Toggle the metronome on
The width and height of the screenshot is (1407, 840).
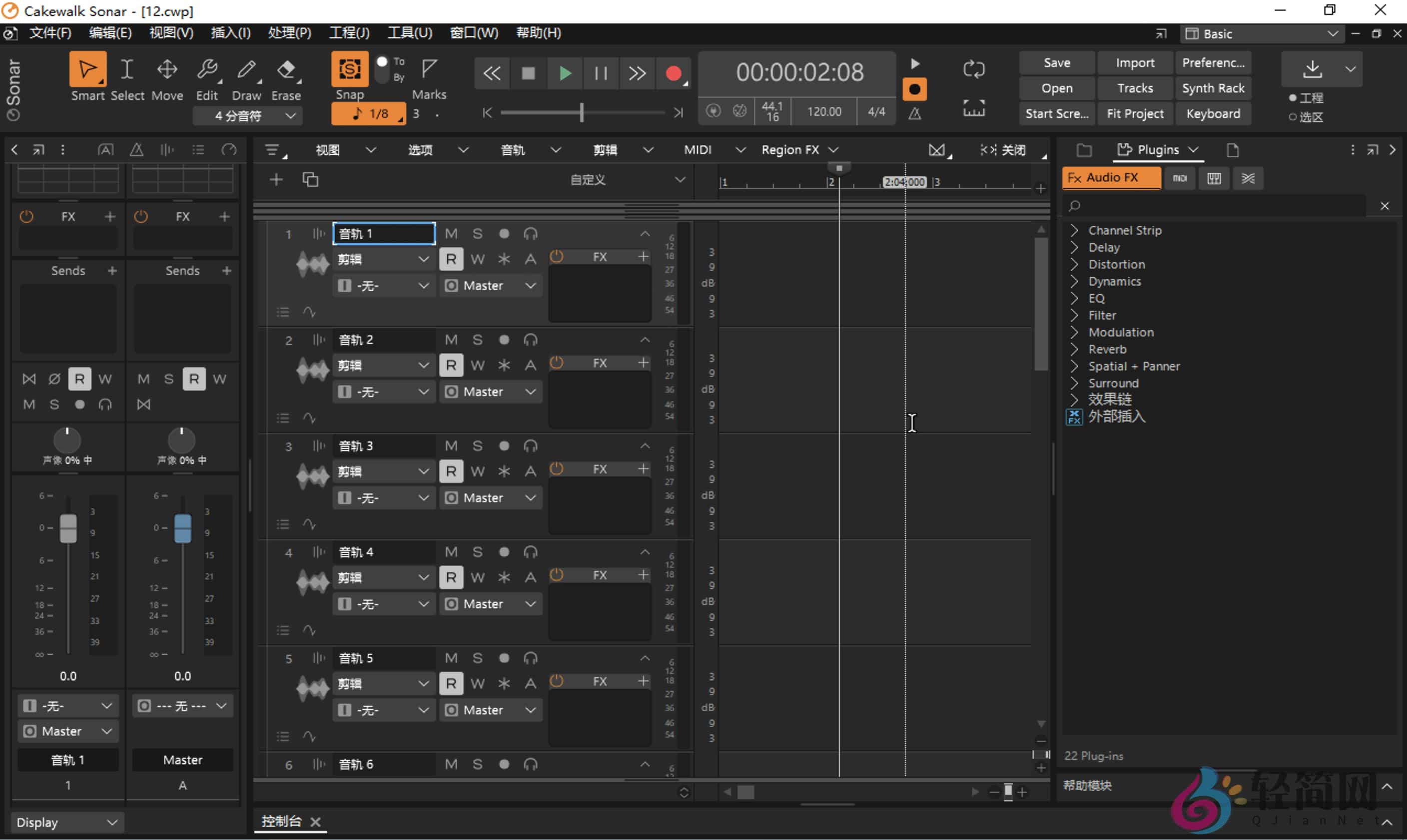914,113
